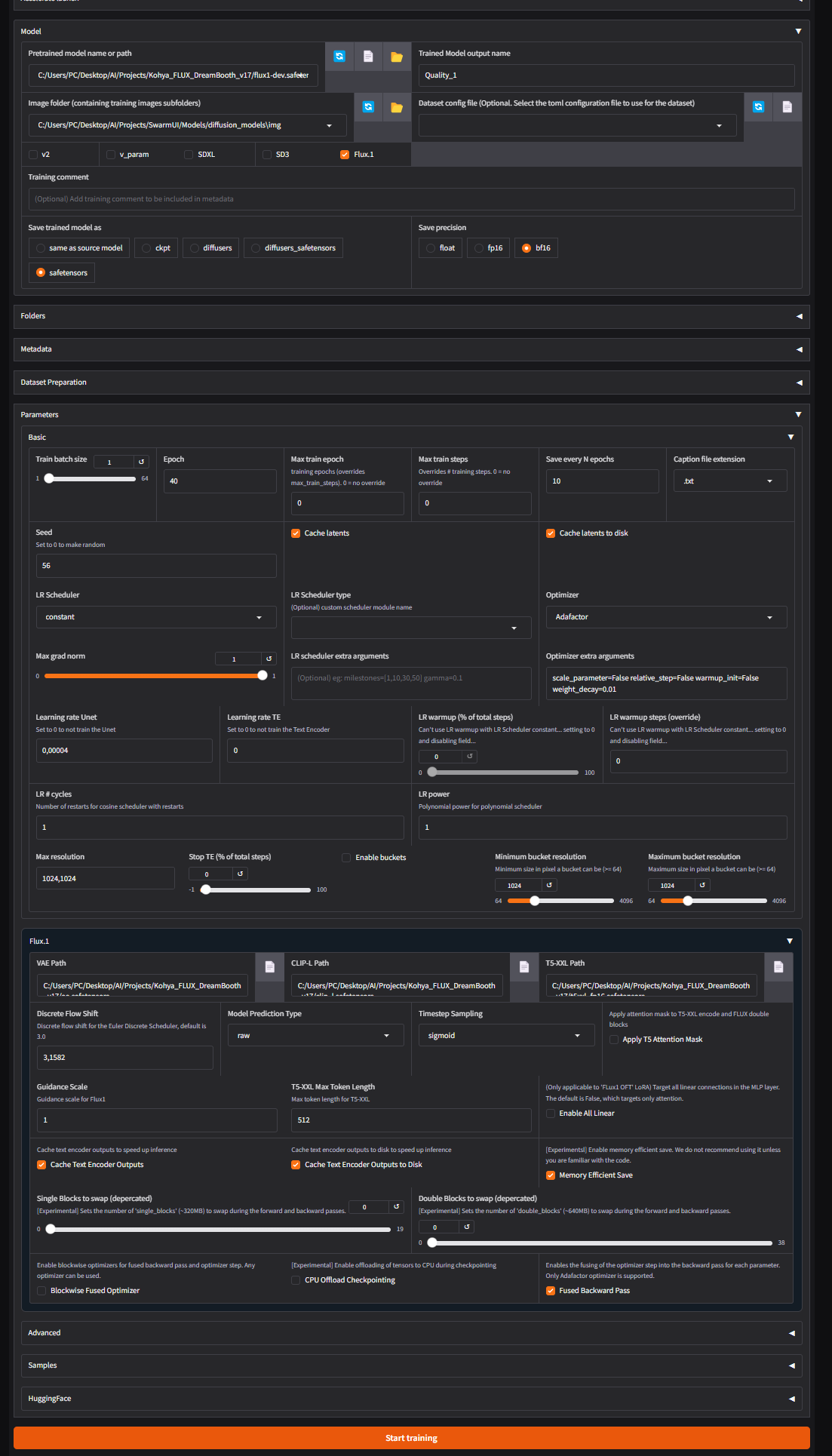This screenshot has height=1456, width=832.
Task: Uncheck the Flux.1 checkbox
Action: click(345, 155)
